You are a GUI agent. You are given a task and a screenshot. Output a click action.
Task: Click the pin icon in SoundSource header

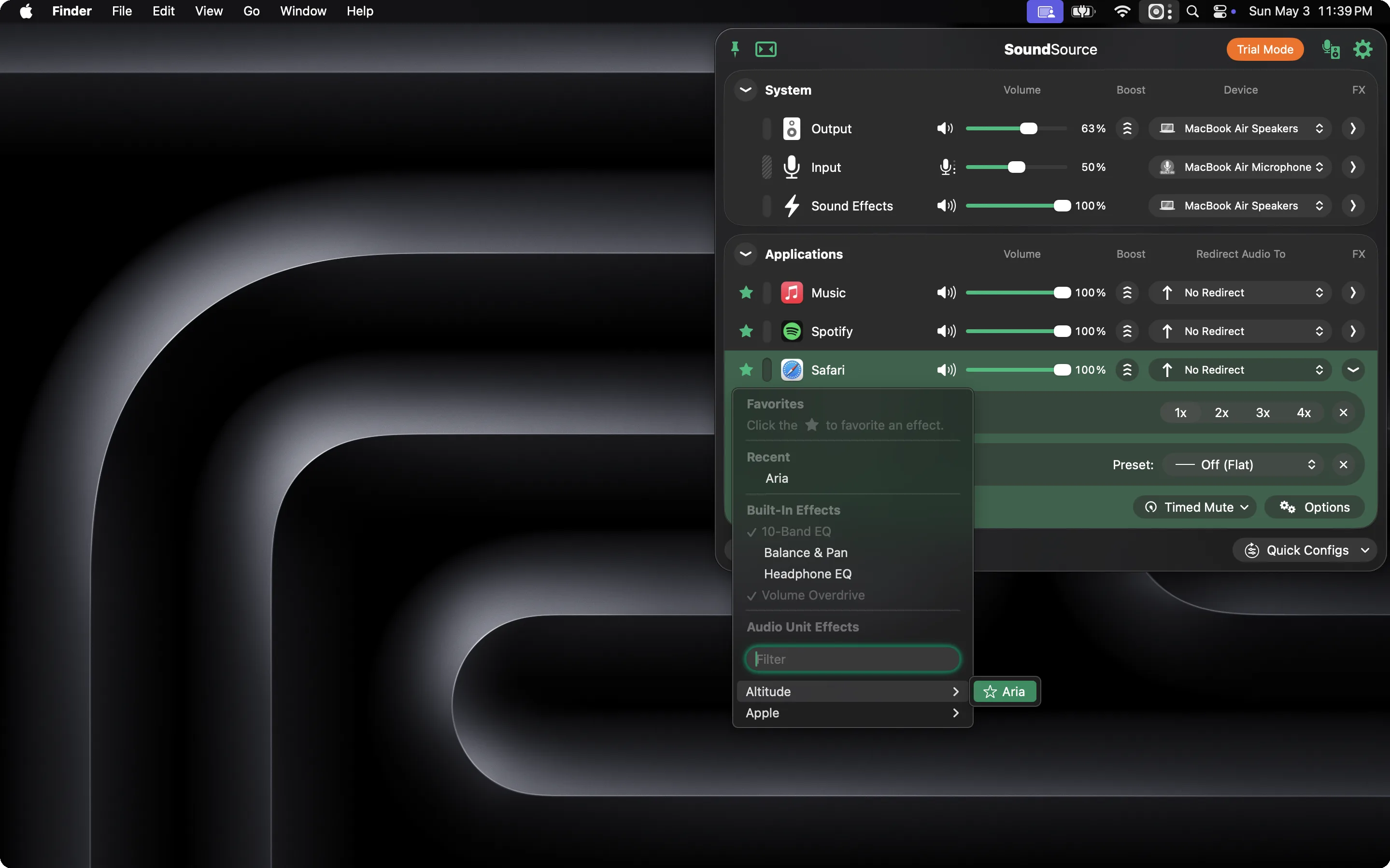pyautogui.click(x=734, y=49)
